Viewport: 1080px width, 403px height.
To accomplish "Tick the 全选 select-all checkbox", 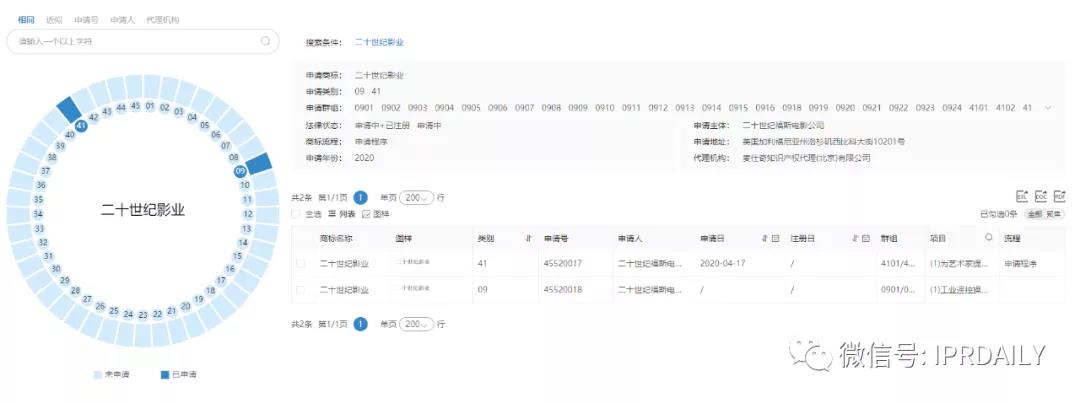I will tap(296, 214).
